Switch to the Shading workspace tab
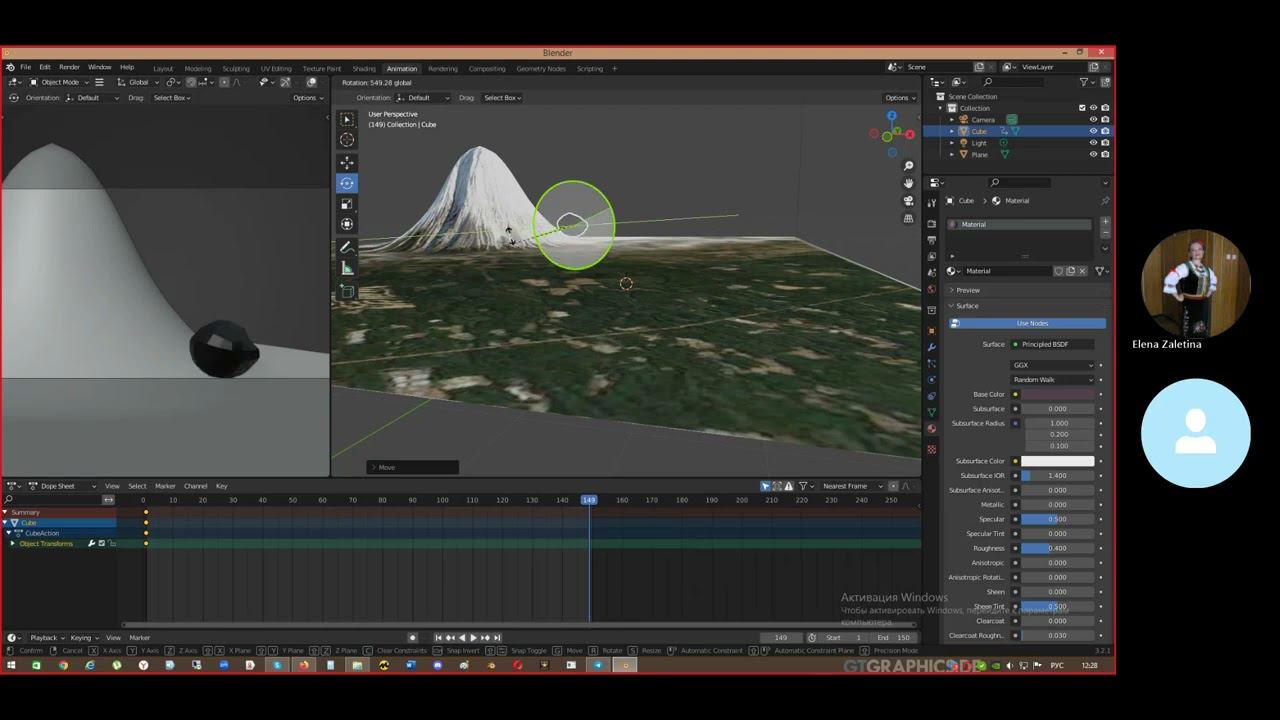The image size is (1280, 720). 364,69
